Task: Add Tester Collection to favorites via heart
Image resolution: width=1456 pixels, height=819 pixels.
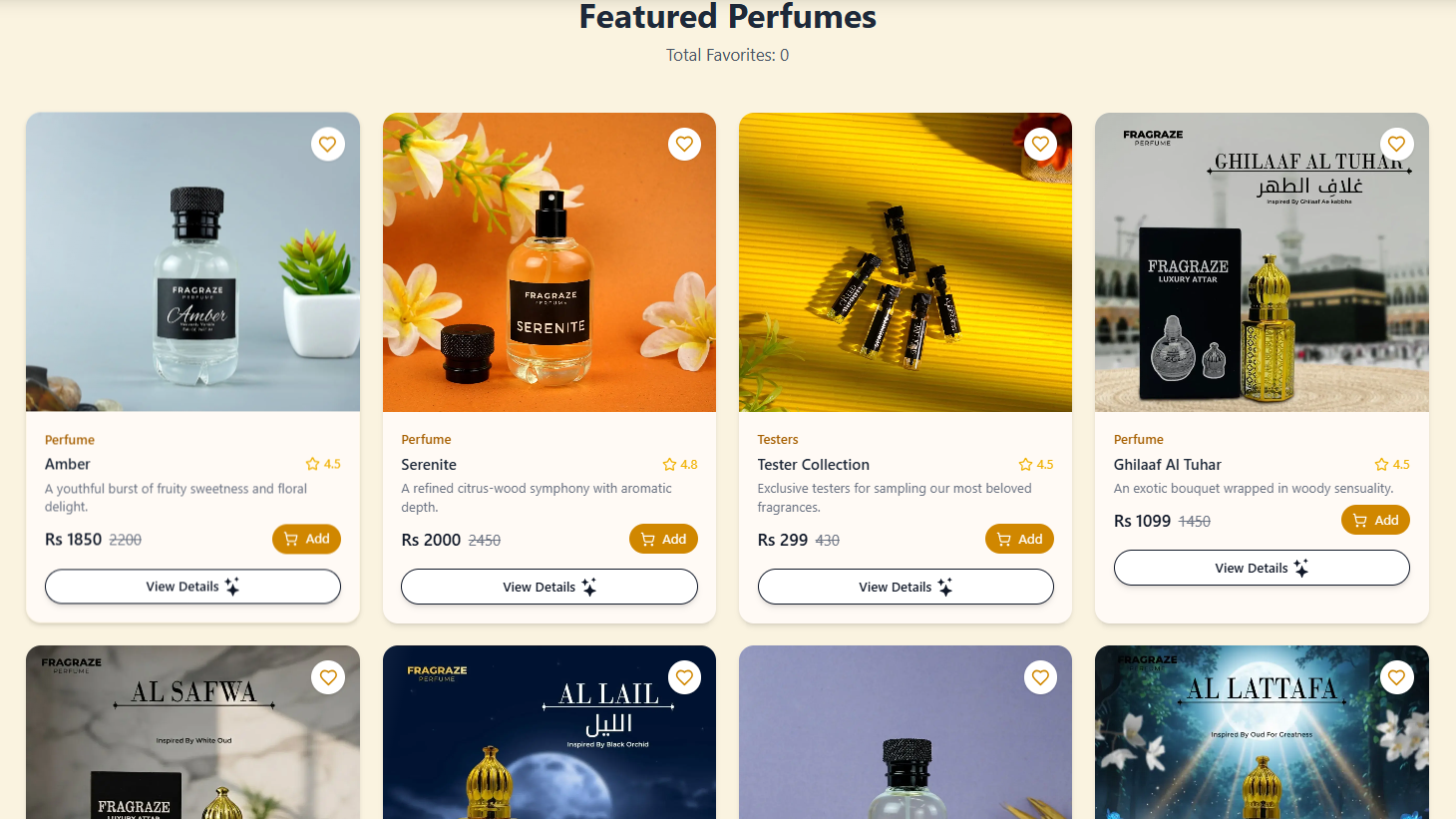Action: pos(1040,145)
